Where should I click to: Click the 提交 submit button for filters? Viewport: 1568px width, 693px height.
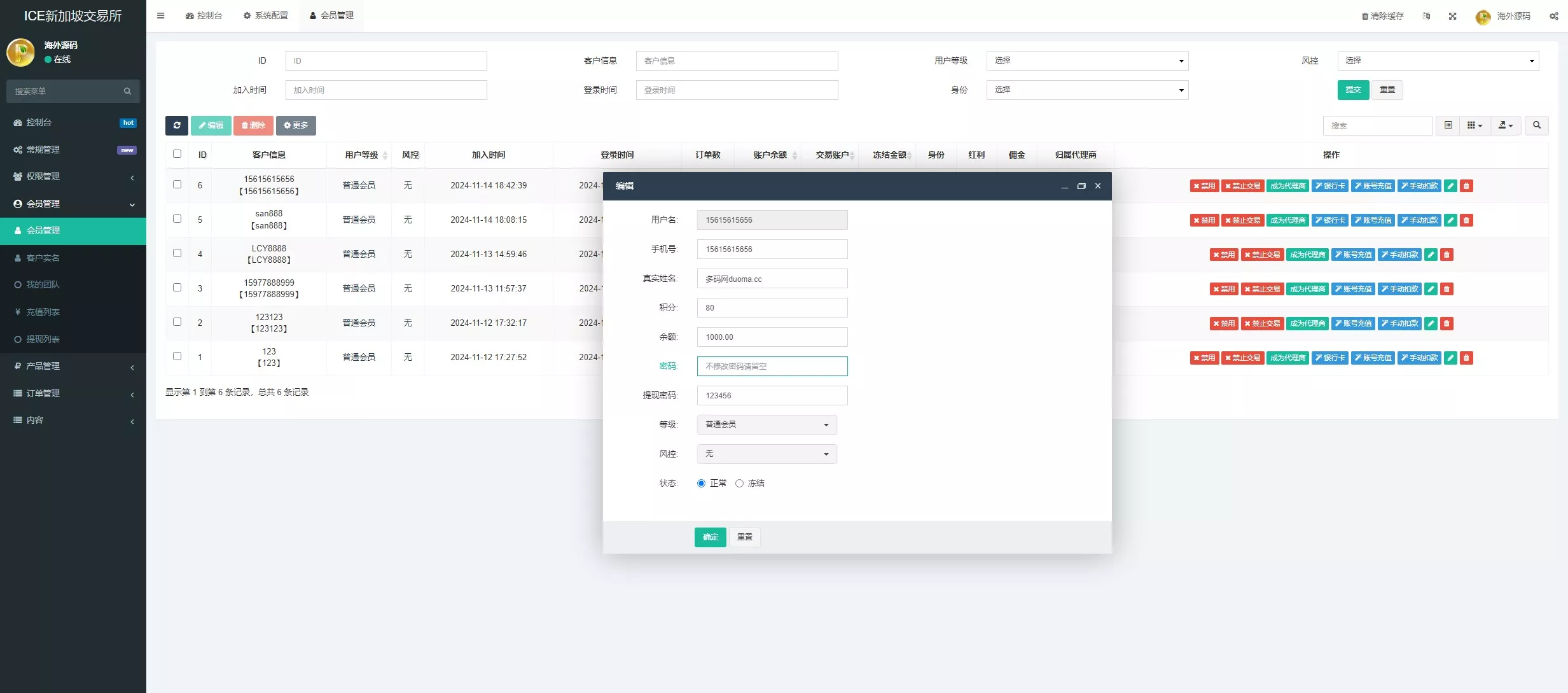(1353, 90)
